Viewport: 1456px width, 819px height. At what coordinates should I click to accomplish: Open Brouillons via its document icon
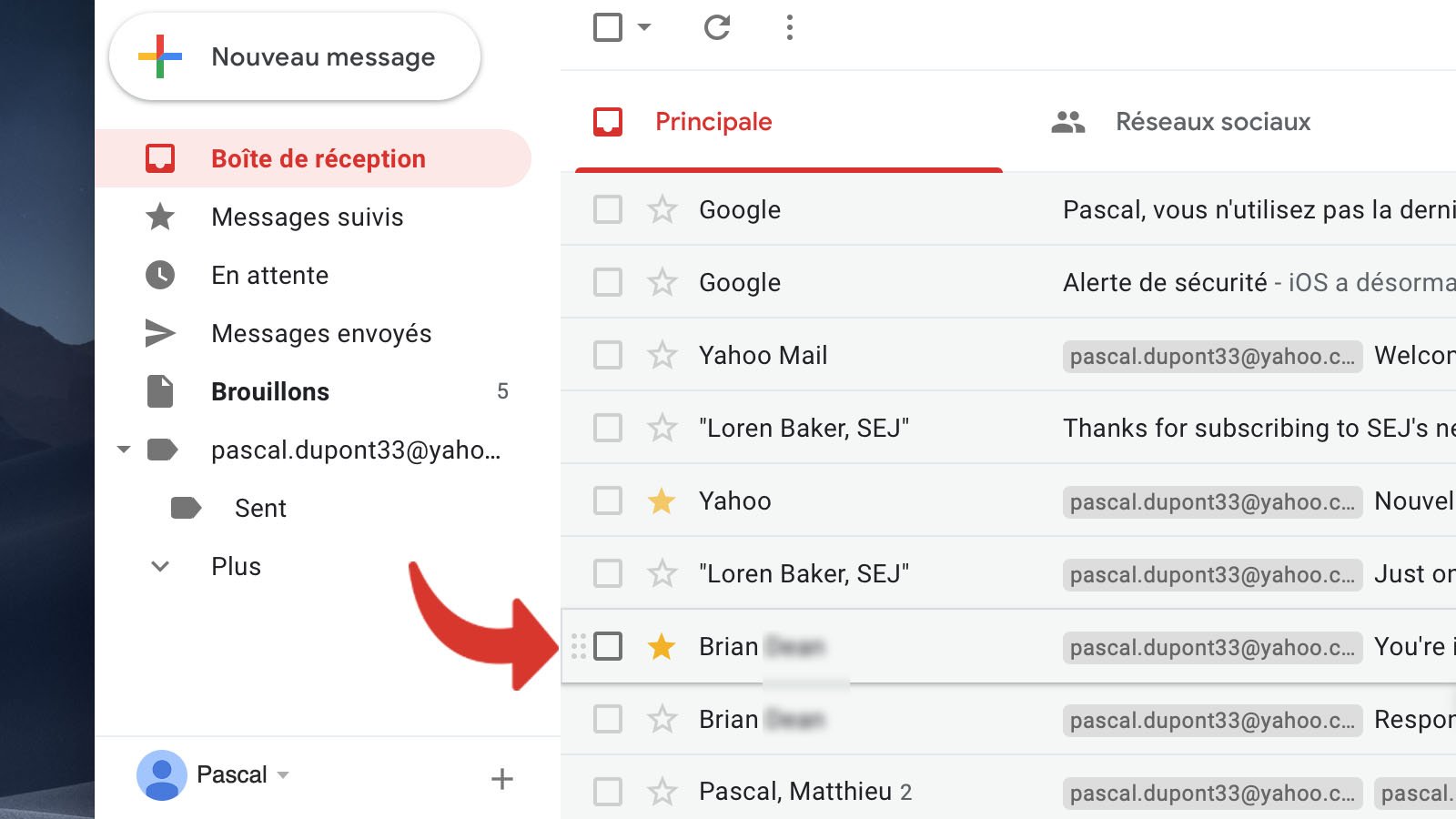(x=159, y=391)
